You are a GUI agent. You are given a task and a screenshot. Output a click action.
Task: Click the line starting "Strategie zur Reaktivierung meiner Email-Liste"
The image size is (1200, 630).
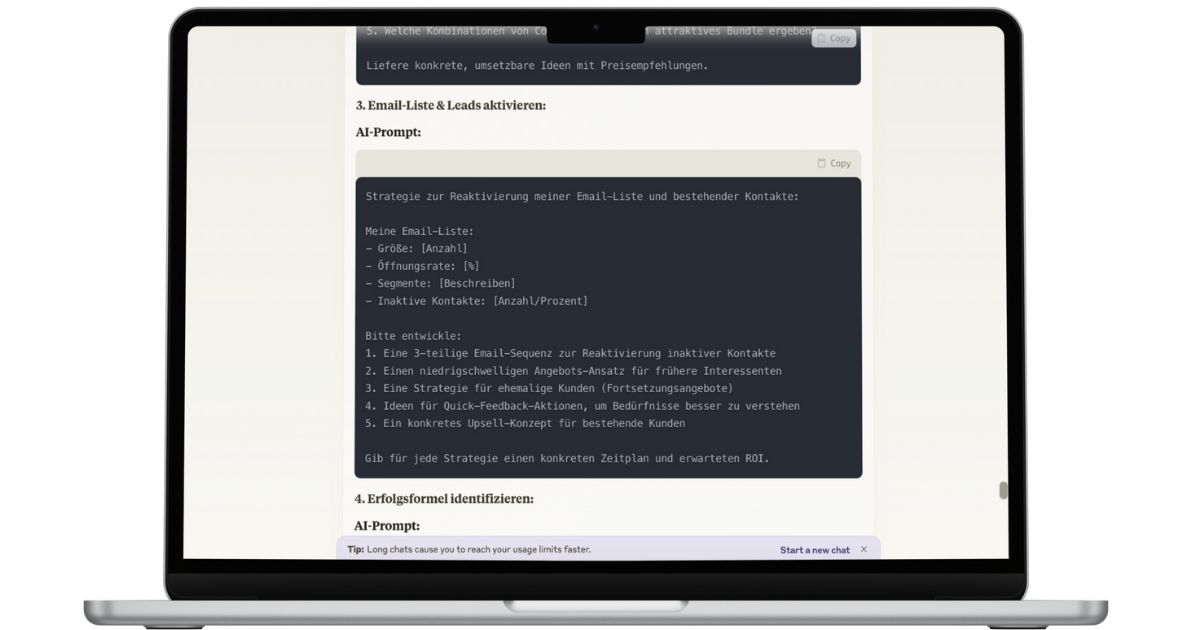coord(582,196)
